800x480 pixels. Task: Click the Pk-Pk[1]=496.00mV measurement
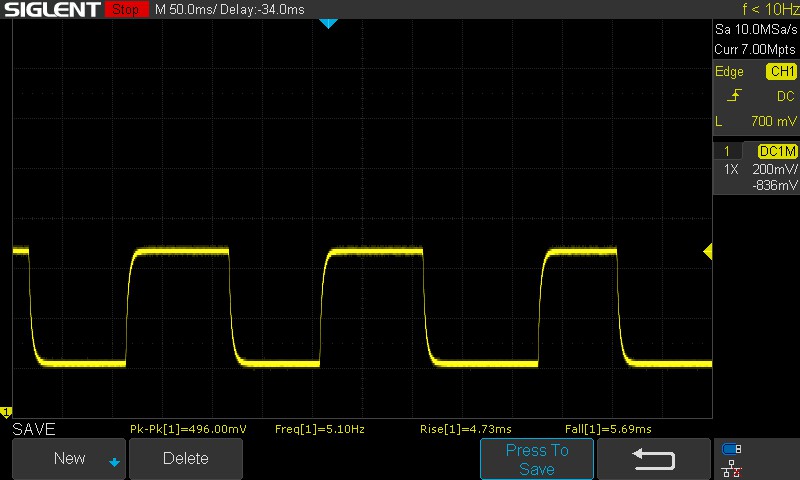point(188,429)
